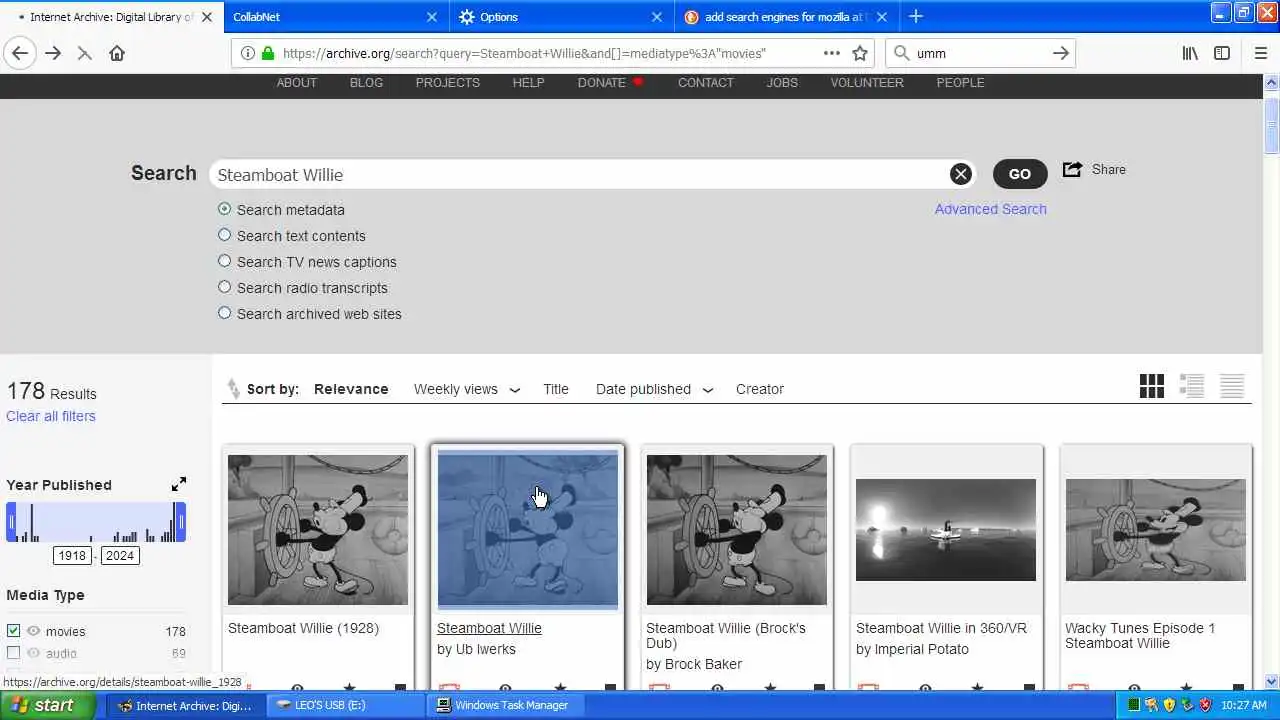Open Windows Task Manager from taskbar
This screenshot has height=720, width=1280.
[x=504, y=705]
